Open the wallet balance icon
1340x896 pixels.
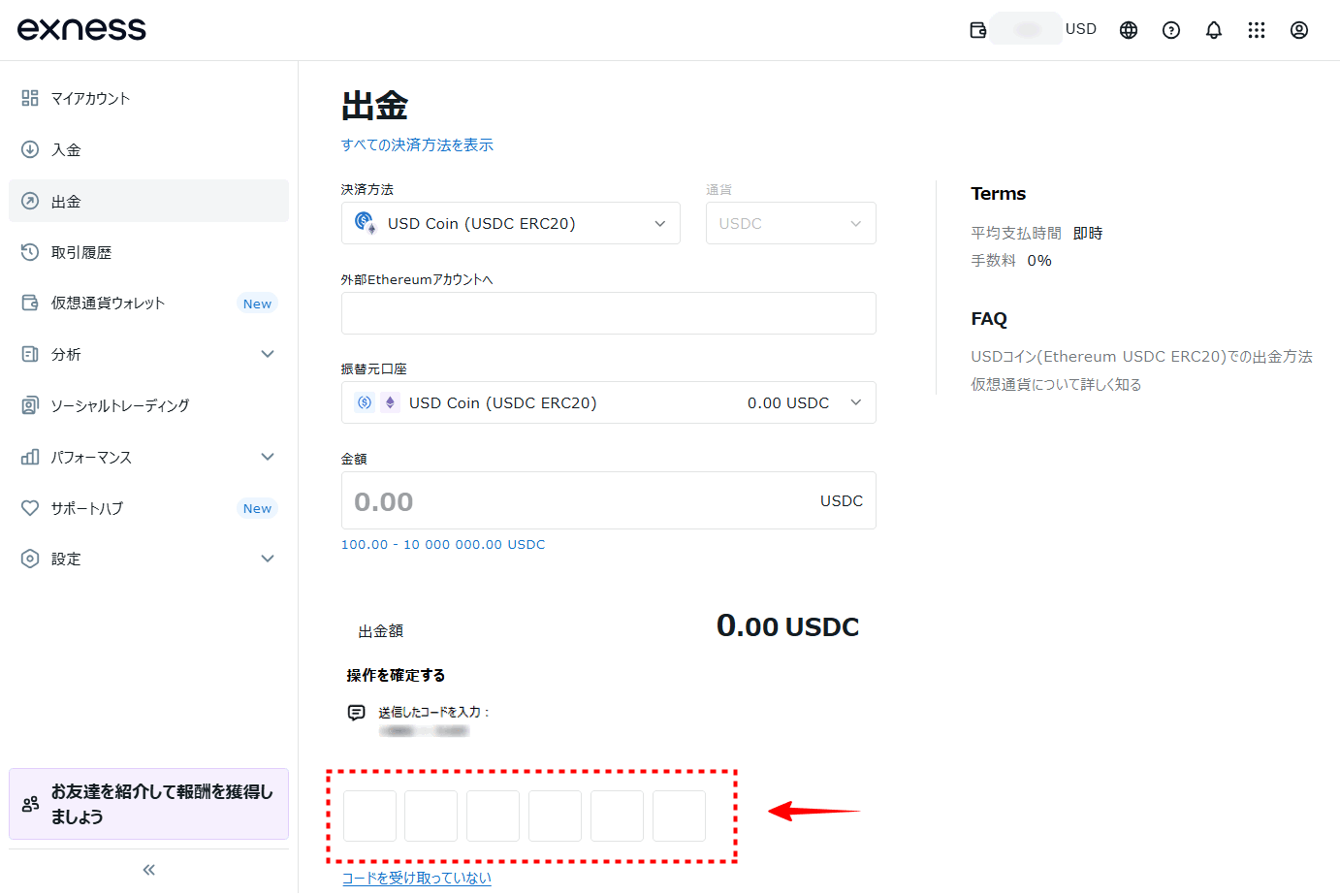978,30
